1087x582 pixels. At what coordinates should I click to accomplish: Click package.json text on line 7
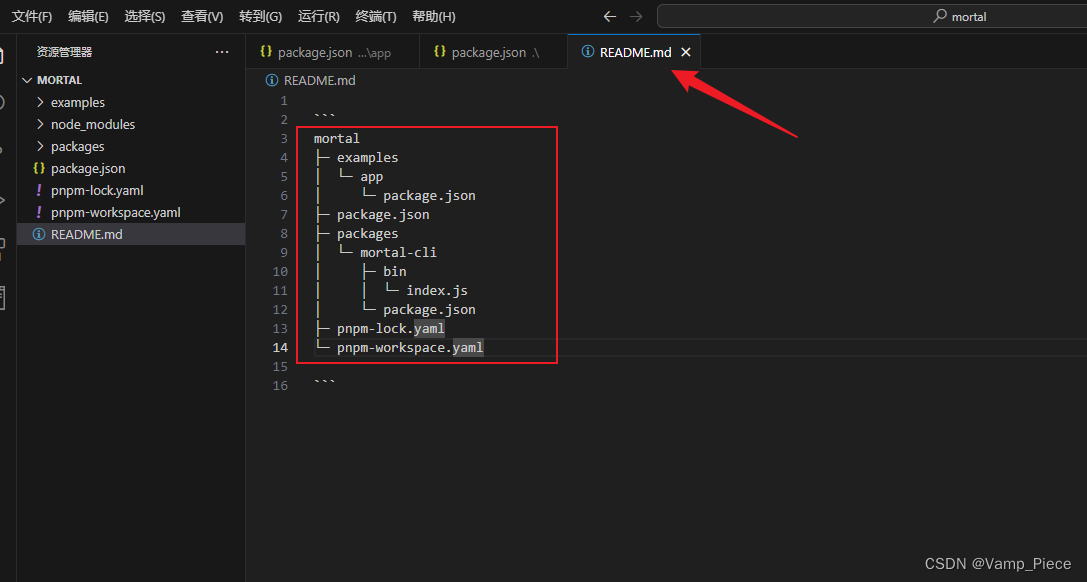[x=383, y=215]
